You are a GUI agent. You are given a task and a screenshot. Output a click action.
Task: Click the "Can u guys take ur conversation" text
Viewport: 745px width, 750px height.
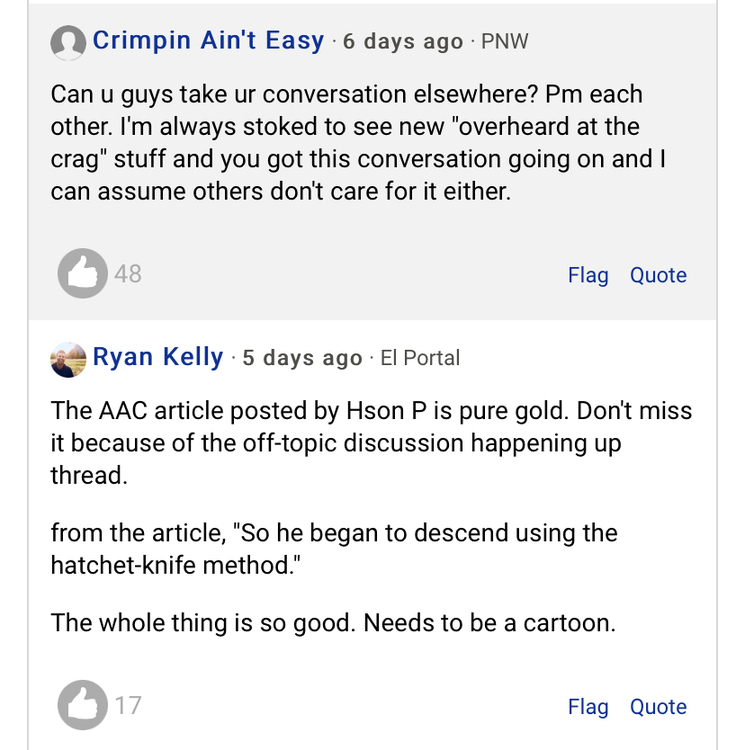pyautogui.click(x=345, y=143)
